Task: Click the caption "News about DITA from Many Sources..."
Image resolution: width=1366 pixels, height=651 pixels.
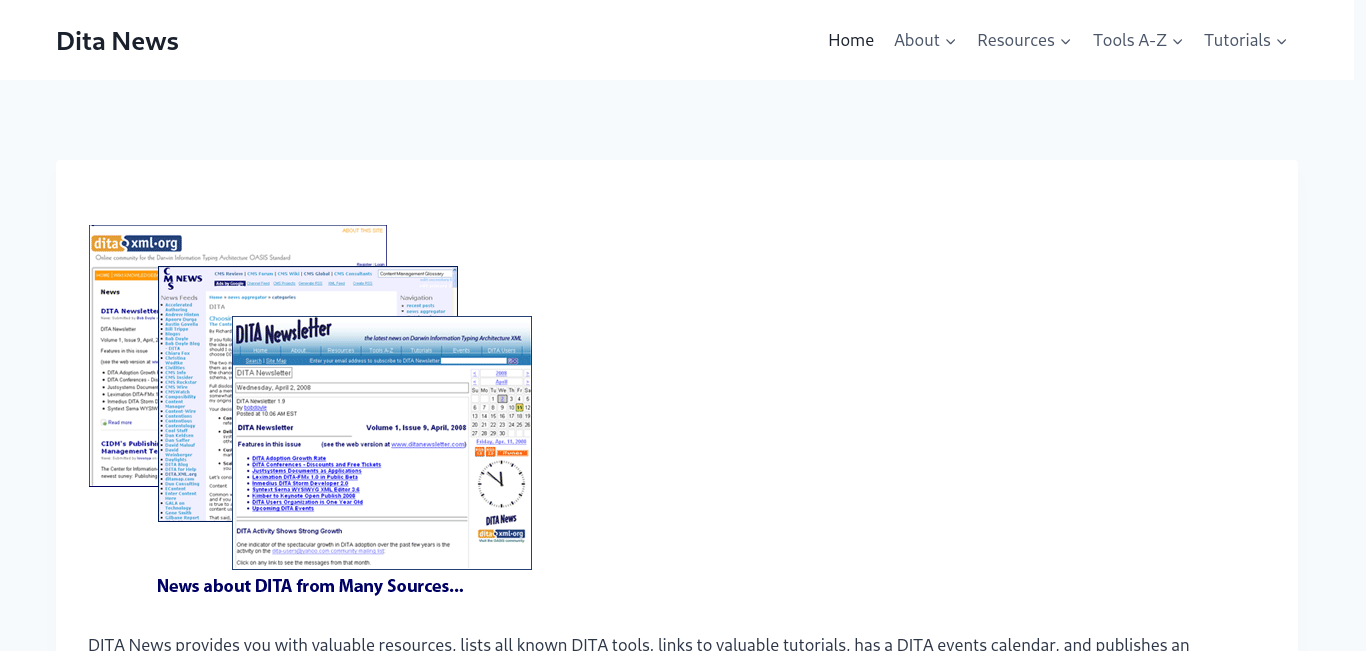Action: [310, 586]
